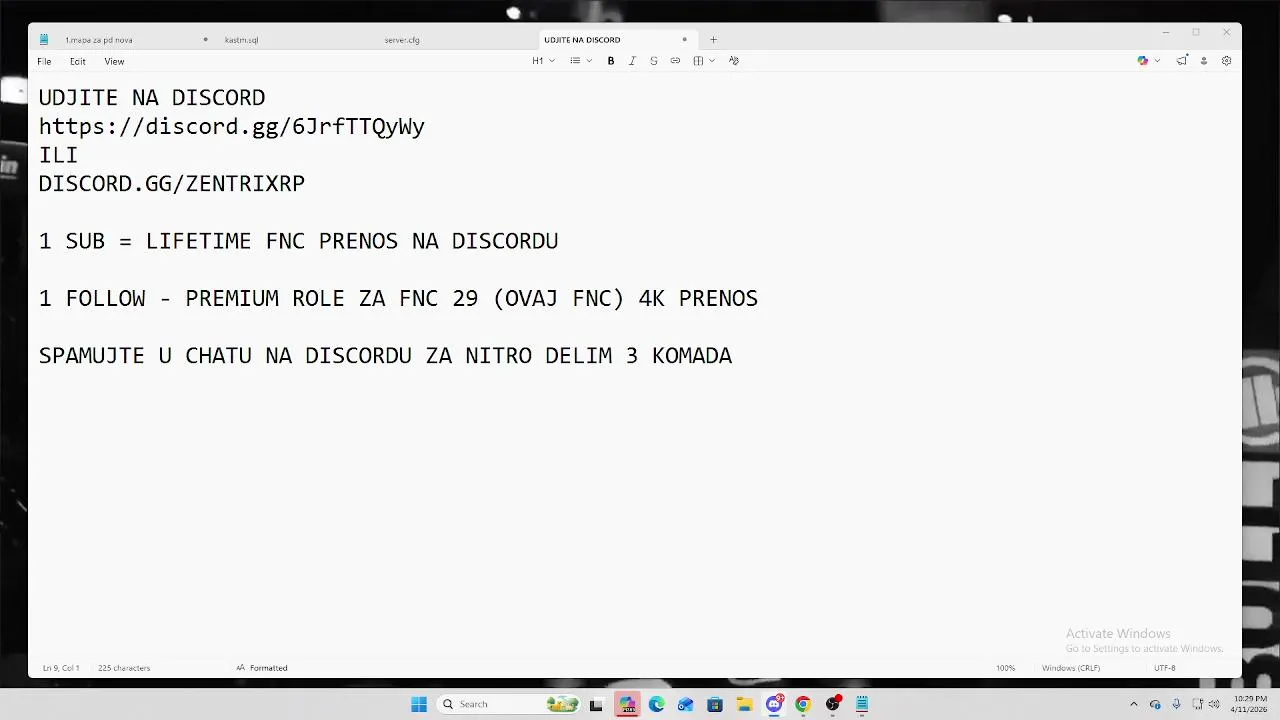The width and height of the screenshot is (1280, 720).
Task: Show hidden system tray icons
Action: coord(1133,704)
